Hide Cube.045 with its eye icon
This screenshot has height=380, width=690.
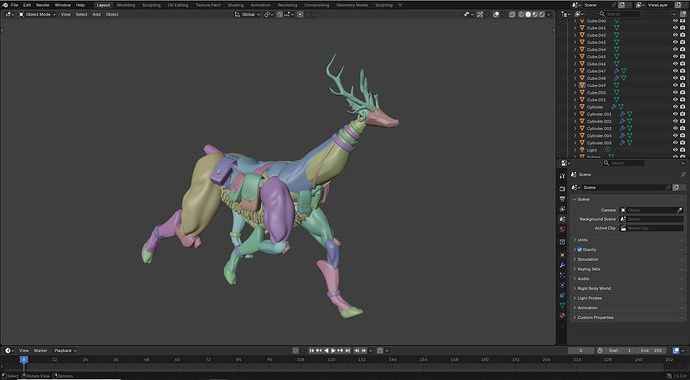[x=675, y=57]
